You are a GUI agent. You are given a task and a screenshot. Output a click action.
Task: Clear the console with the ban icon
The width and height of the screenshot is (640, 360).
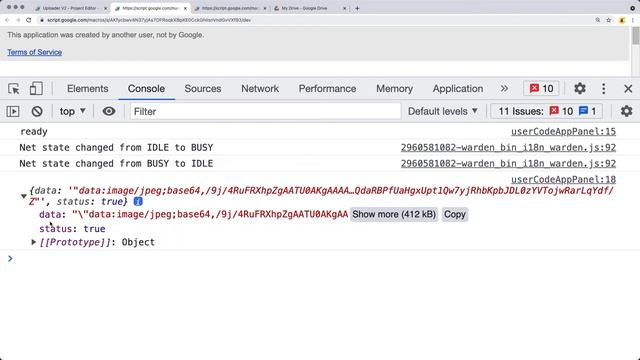point(37,111)
